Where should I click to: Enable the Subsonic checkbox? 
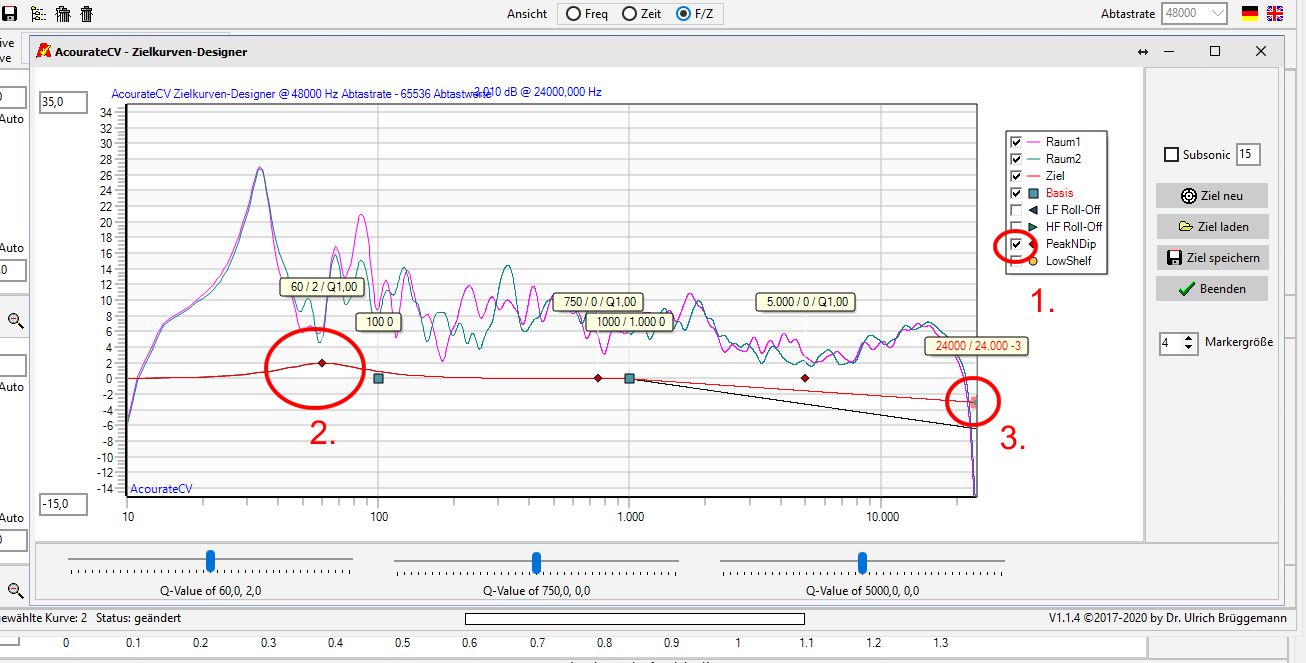tap(1171, 155)
